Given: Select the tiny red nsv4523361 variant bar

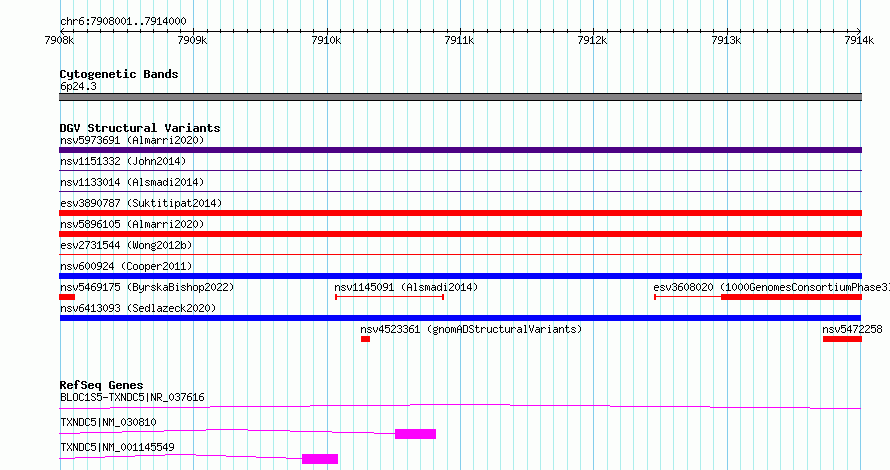Looking at the screenshot, I should 366,339.
